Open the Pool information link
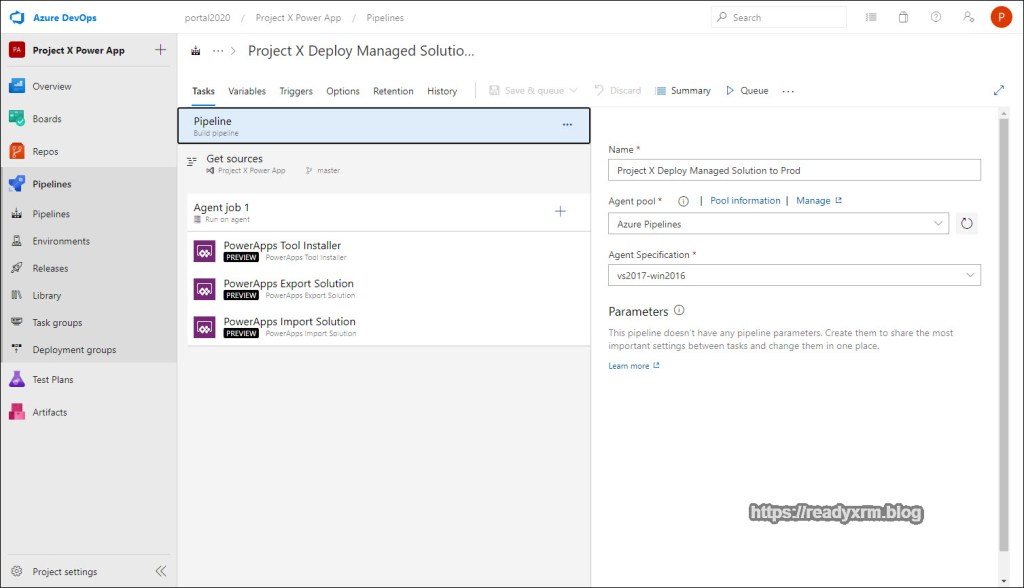The height and width of the screenshot is (588, 1024). click(745, 201)
